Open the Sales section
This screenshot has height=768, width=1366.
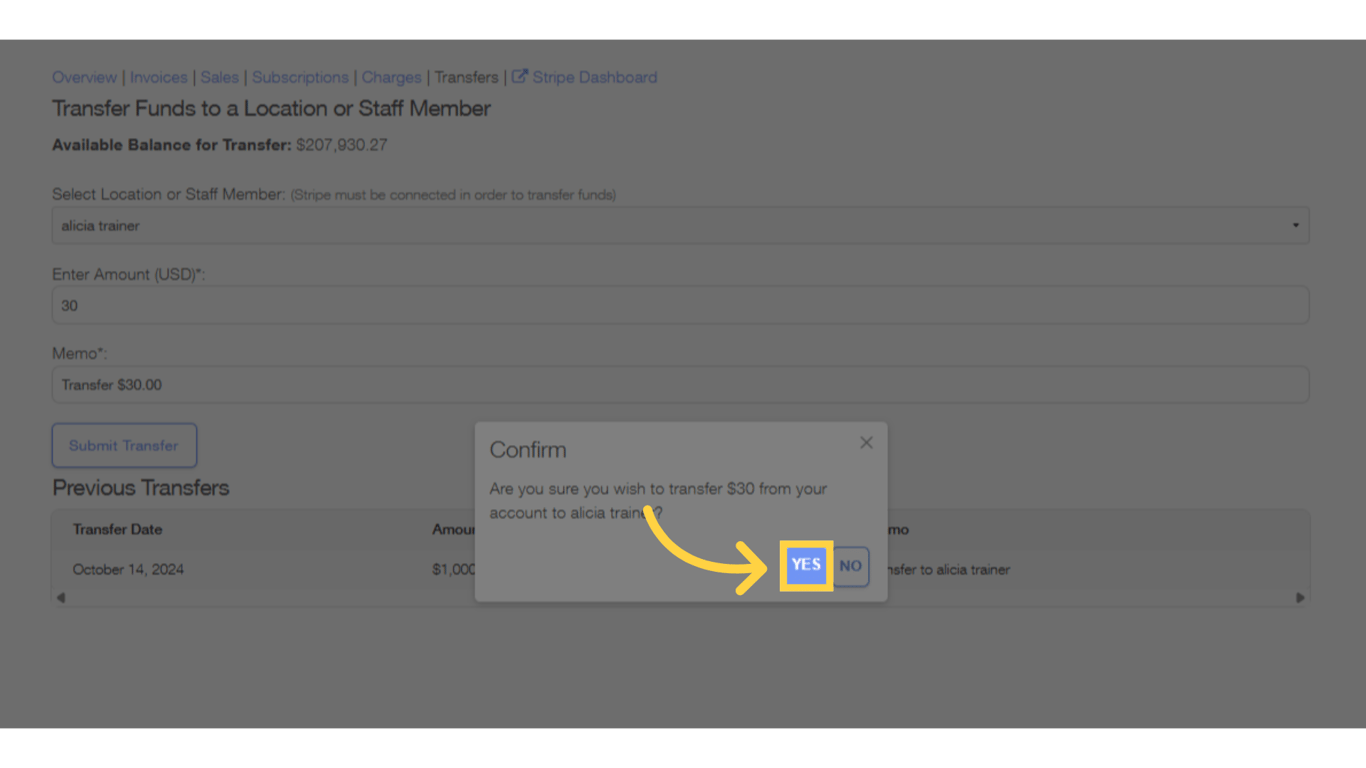pyautogui.click(x=219, y=77)
